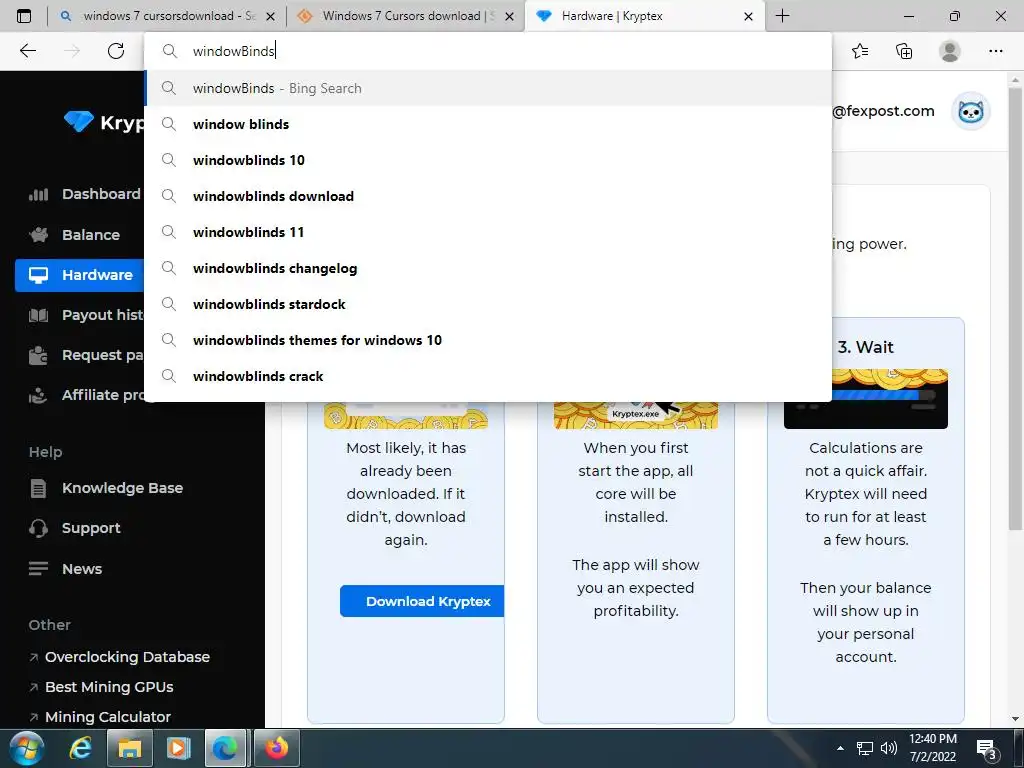This screenshot has height=768, width=1024.
Task: Open Collections icon in Edge toolbar
Action: 904,51
